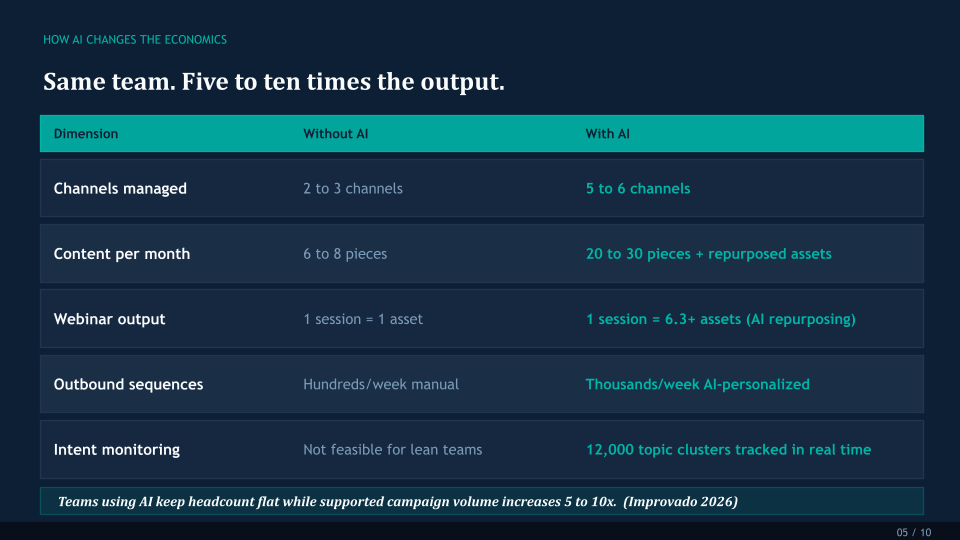Click the "2 to 3 channels" cell
Viewport: 960px width, 540px height.
tap(353, 189)
